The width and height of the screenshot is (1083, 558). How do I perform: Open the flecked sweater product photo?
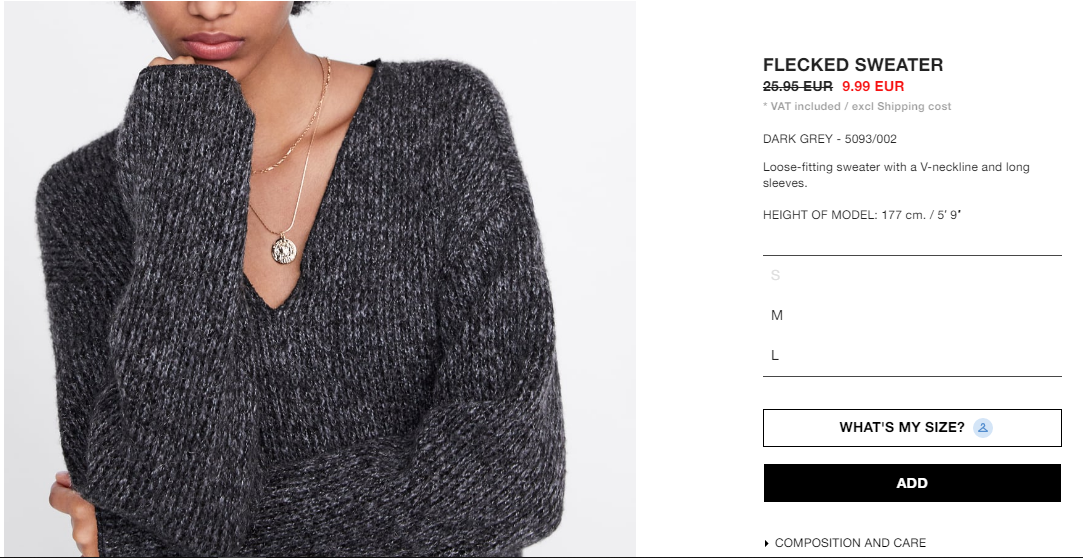coord(320,278)
